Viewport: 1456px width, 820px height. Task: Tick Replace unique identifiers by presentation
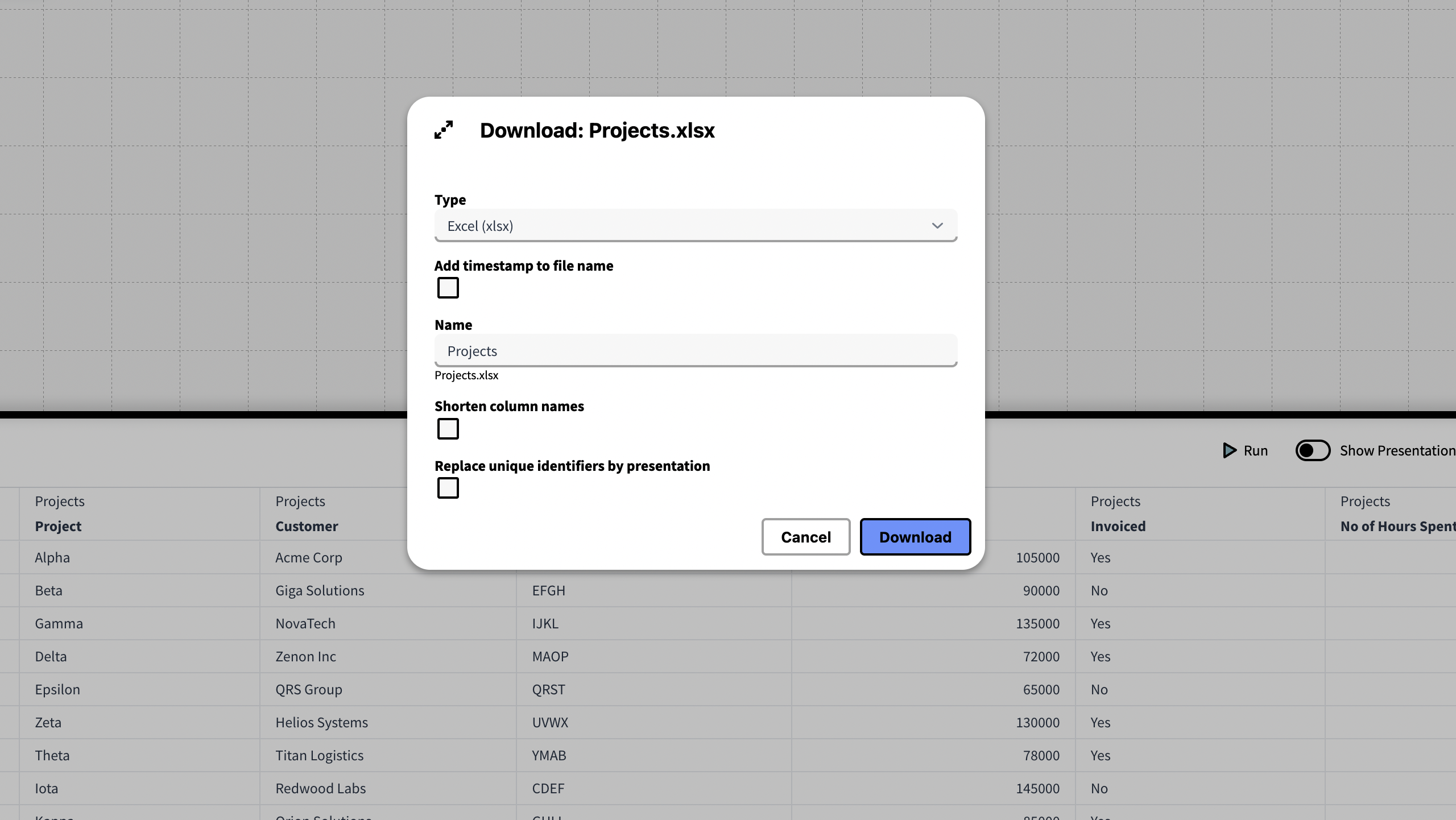448,488
